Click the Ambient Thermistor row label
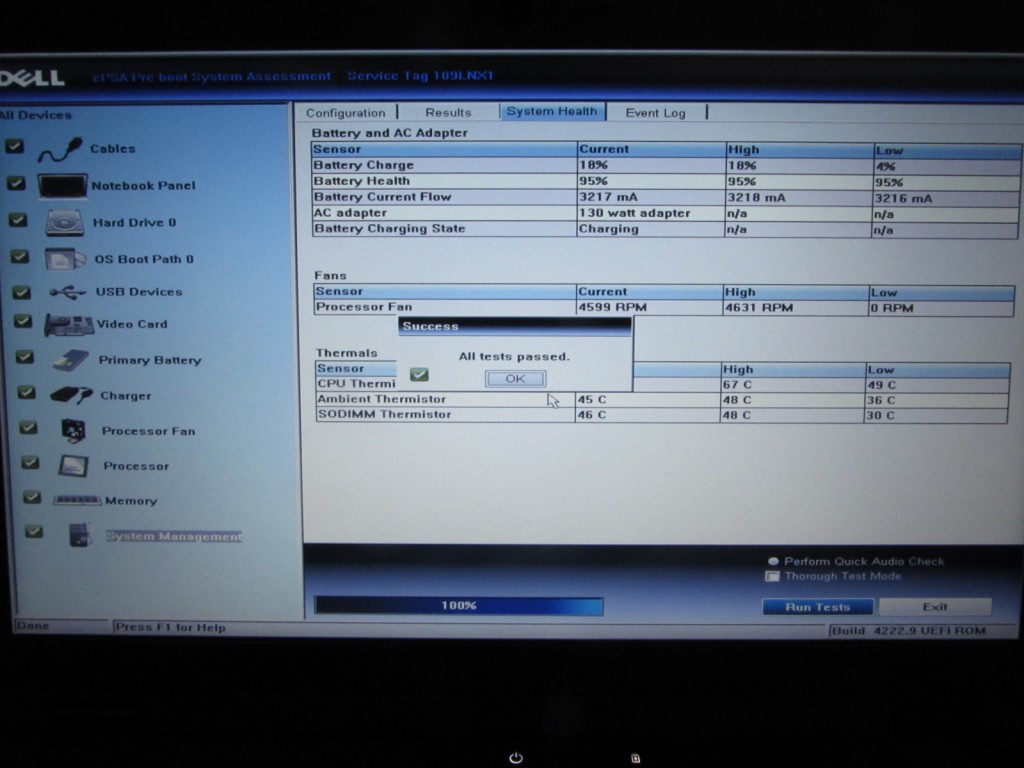This screenshot has height=768, width=1024. [x=382, y=399]
